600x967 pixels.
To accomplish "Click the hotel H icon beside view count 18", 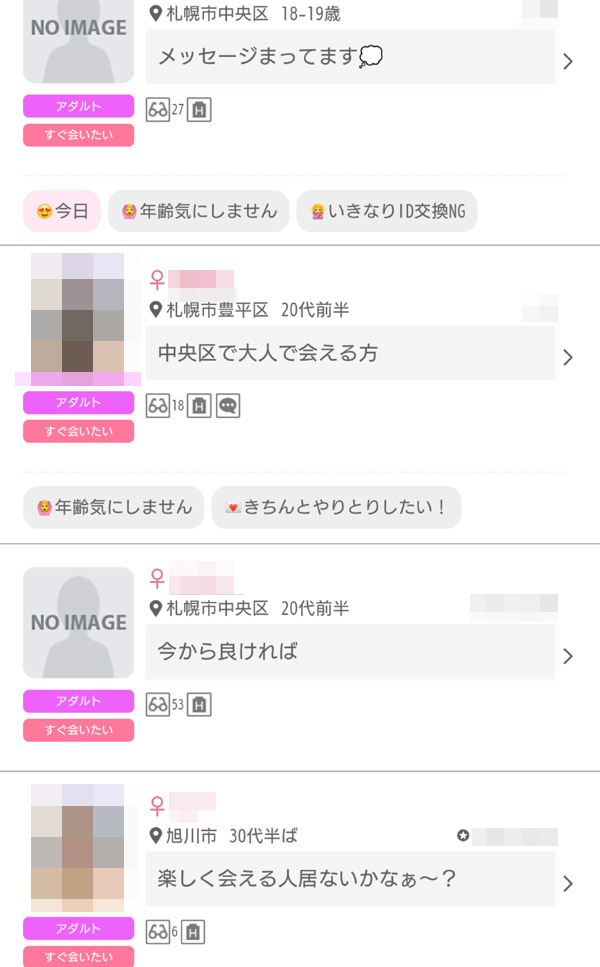I will pyautogui.click(x=199, y=406).
